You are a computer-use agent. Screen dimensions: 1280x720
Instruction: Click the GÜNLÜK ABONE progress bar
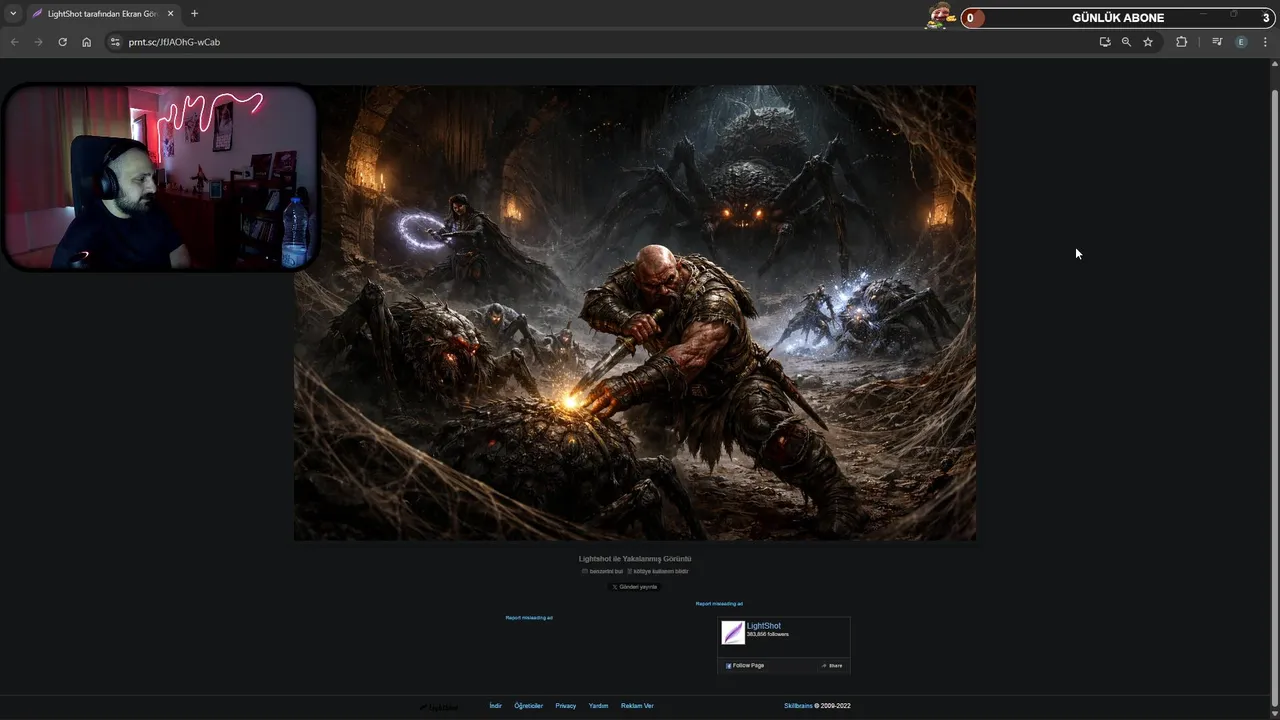1118,18
